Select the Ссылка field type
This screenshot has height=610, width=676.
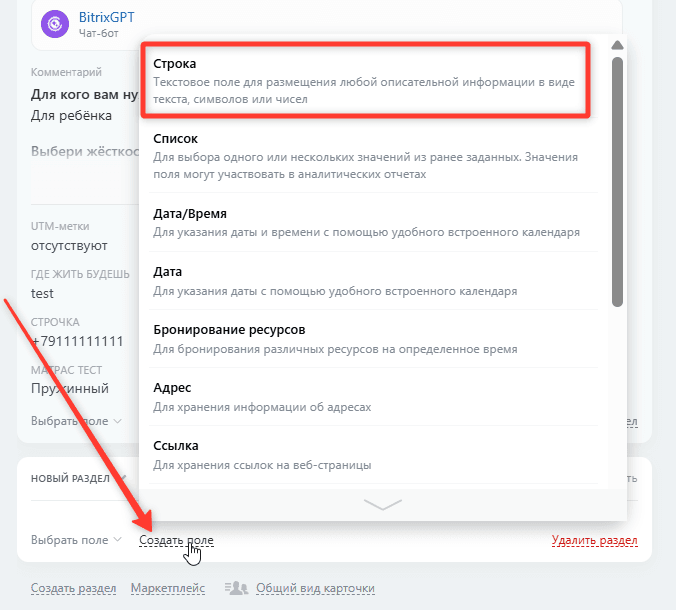tap(373, 455)
